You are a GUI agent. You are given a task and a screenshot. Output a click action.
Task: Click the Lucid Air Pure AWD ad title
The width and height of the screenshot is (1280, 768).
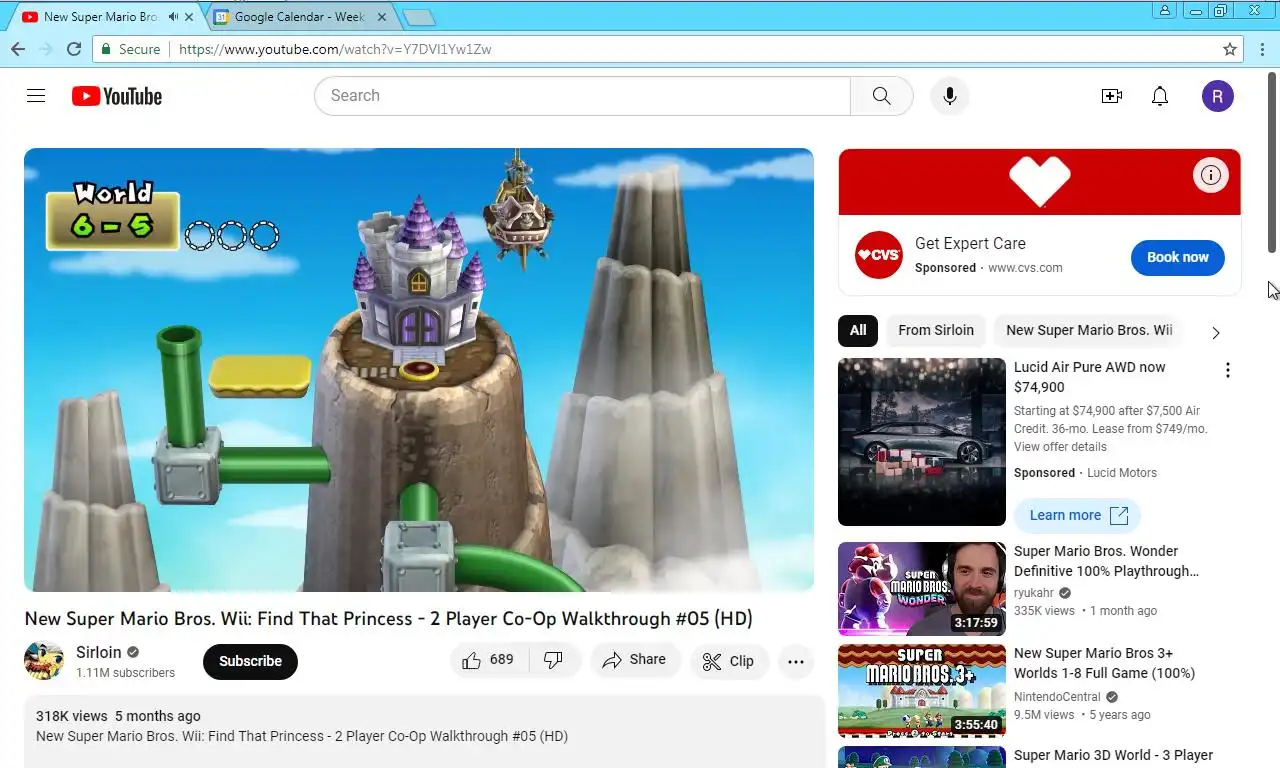pyautogui.click(x=1090, y=377)
